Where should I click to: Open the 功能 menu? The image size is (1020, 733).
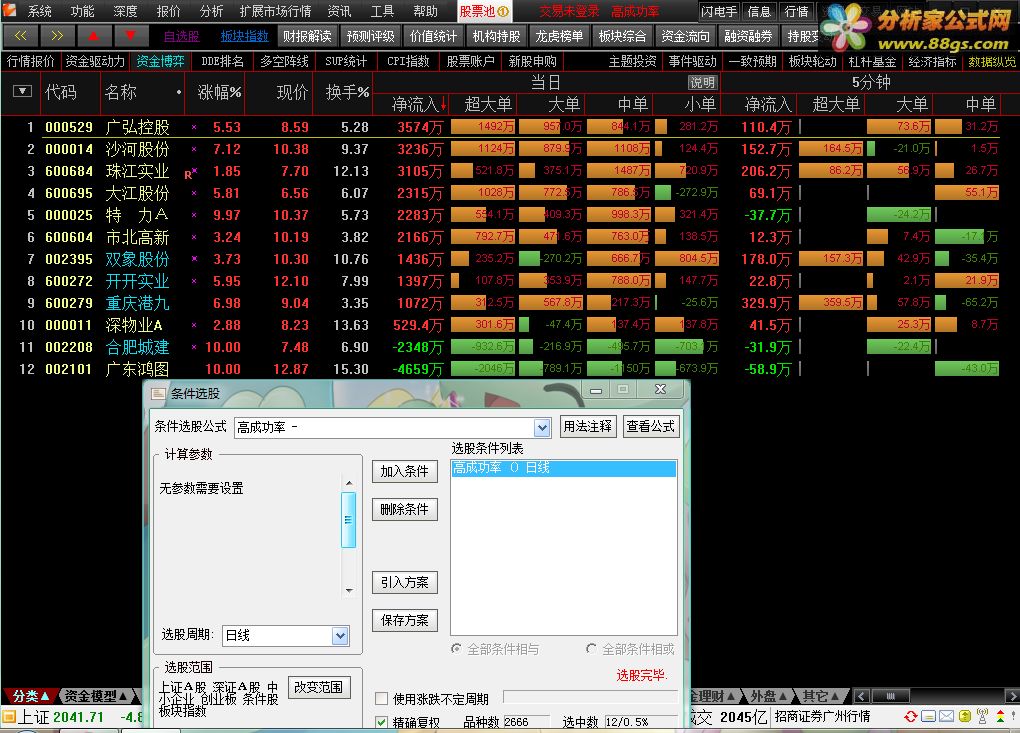pyautogui.click(x=82, y=11)
